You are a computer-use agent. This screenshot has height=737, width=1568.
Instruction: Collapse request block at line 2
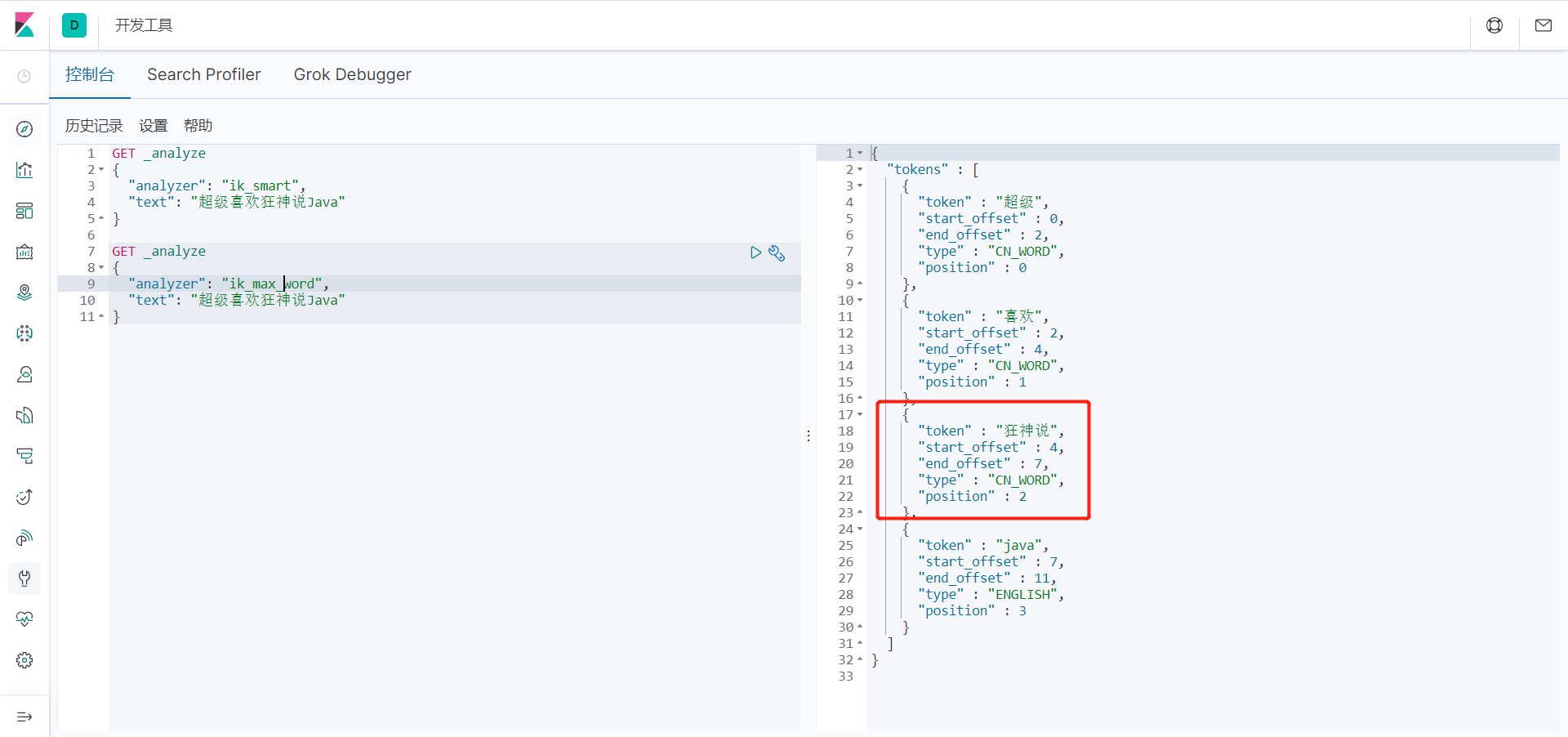pos(101,170)
